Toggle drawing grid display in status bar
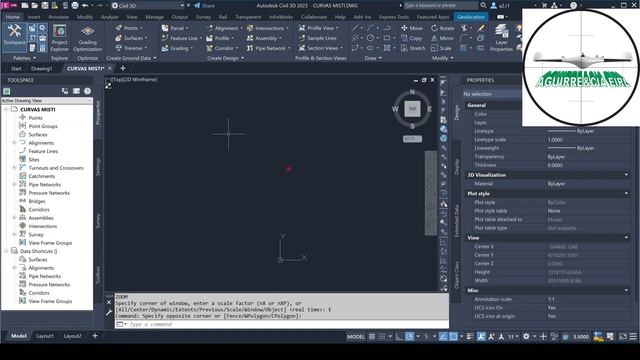 click(x=372, y=336)
